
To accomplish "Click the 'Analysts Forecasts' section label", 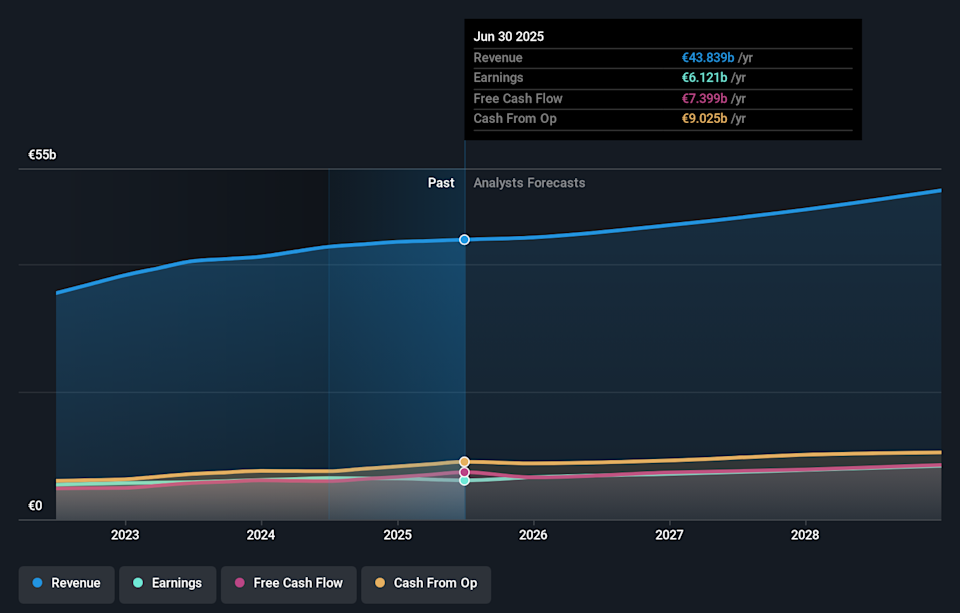I will 529,183.
